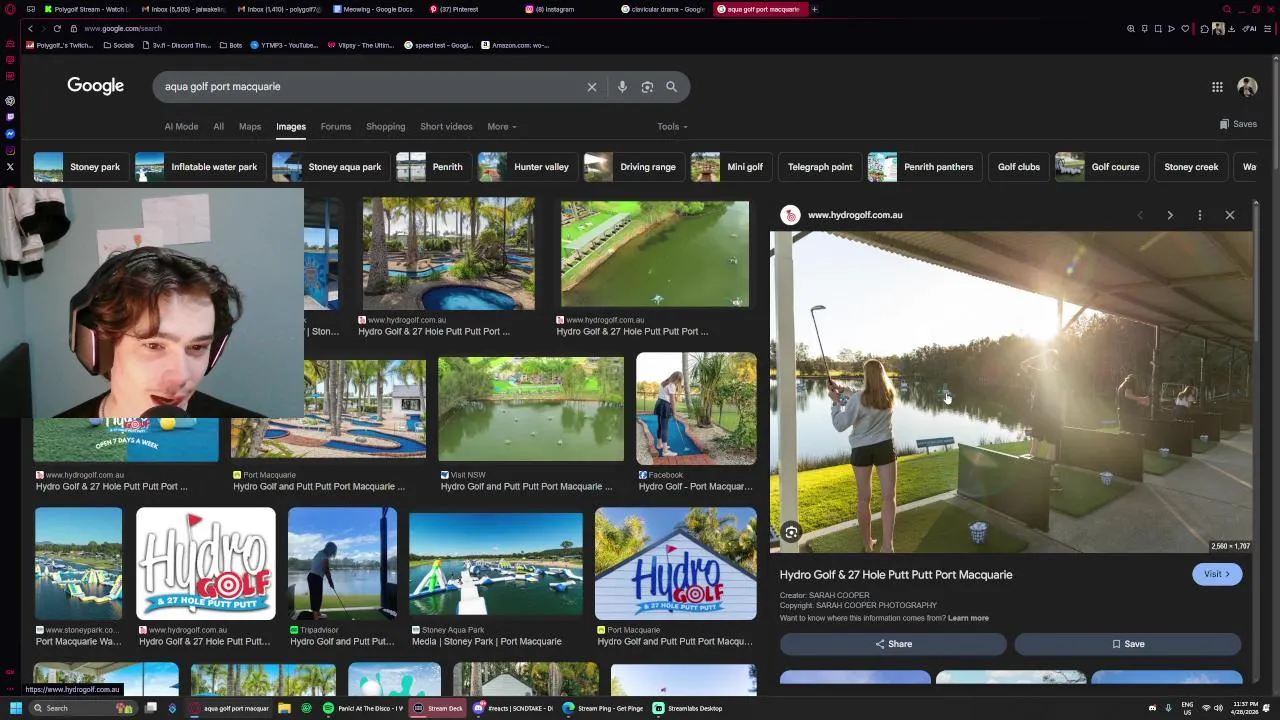This screenshot has width=1280, height=720.
Task: Search inside image with the Lens overlay icon
Action: pyautogui.click(x=791, y=533)
